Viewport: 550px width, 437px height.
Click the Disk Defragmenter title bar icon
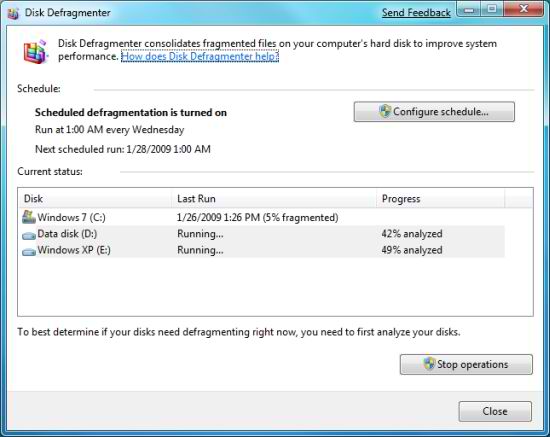13,13
